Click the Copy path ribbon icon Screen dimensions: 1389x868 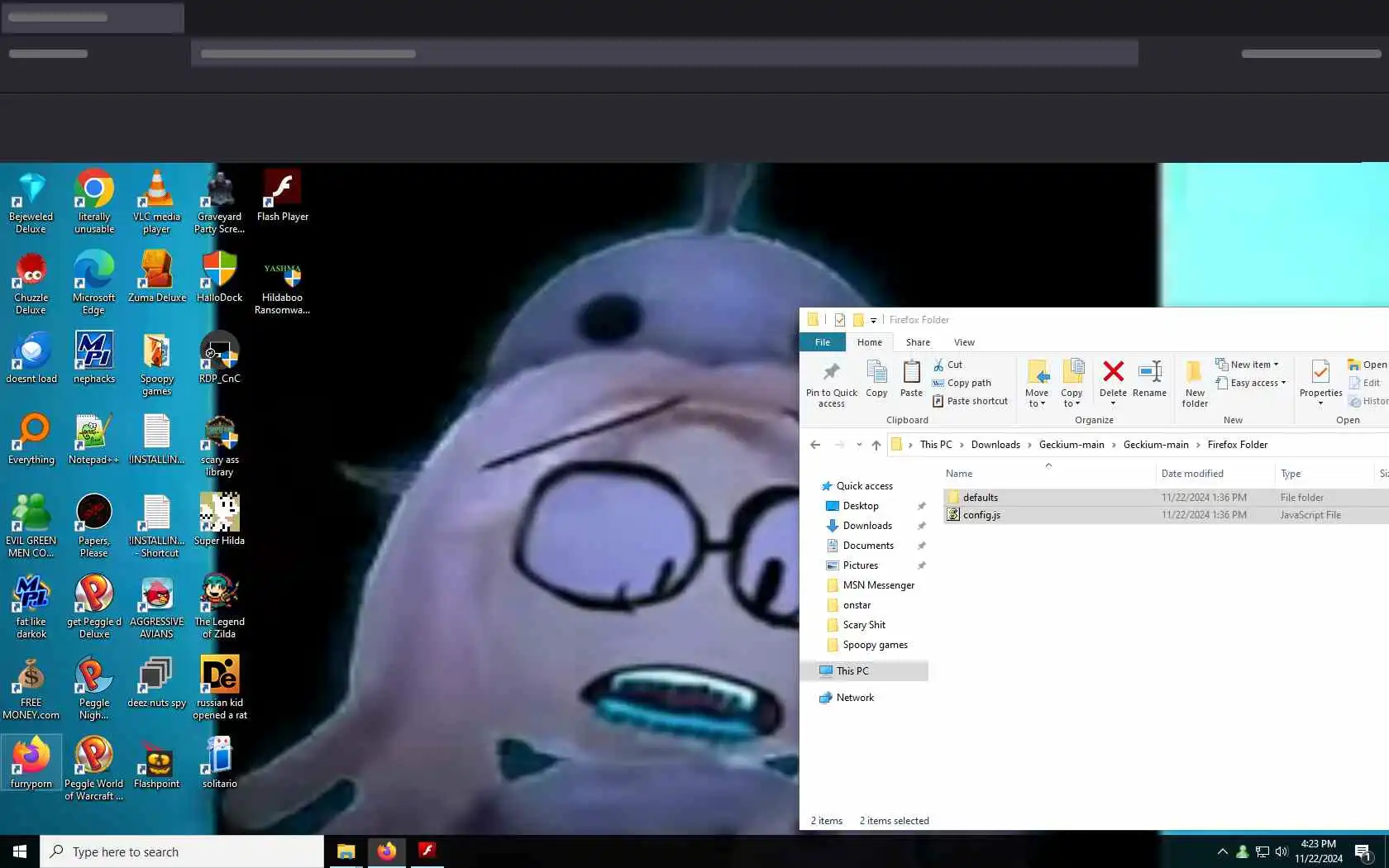(x=938, y=383)
